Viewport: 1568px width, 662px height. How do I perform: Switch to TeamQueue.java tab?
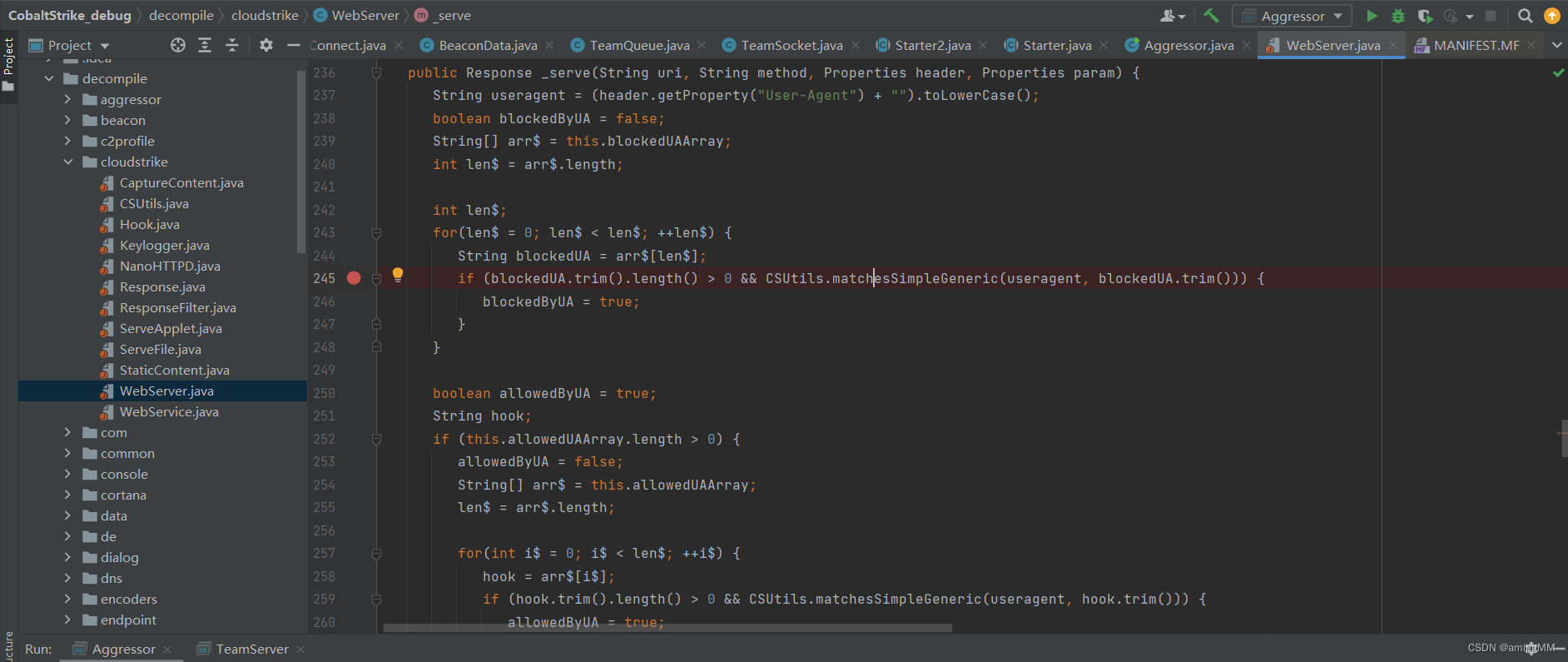pyautogui.click(x=639, y=45)
